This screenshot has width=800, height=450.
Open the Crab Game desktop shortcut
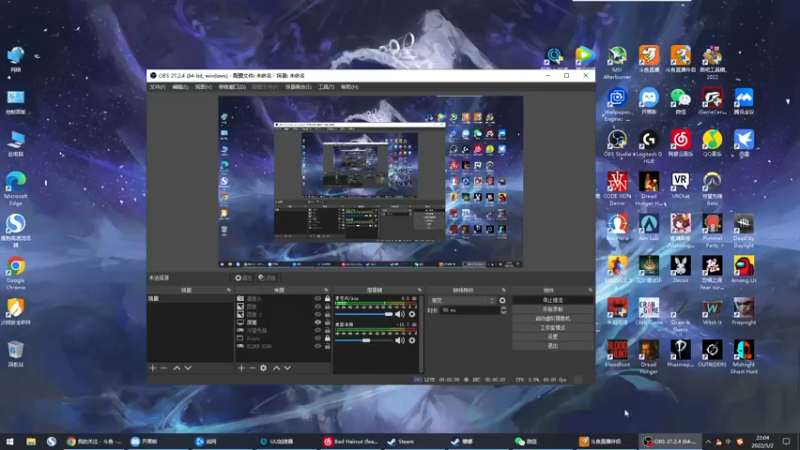tap(648, 312)
